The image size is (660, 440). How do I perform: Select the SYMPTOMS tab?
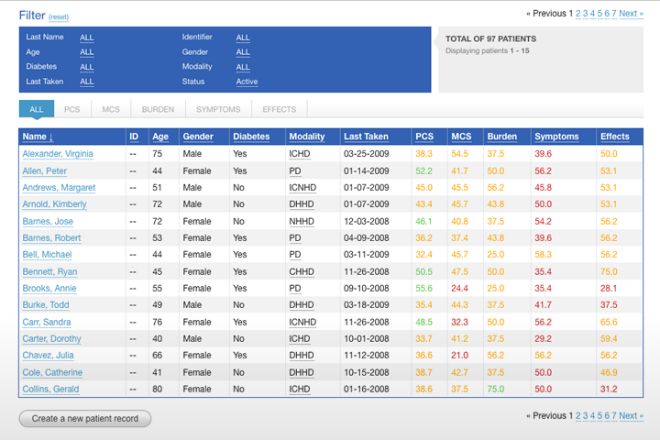coord(218,109)
